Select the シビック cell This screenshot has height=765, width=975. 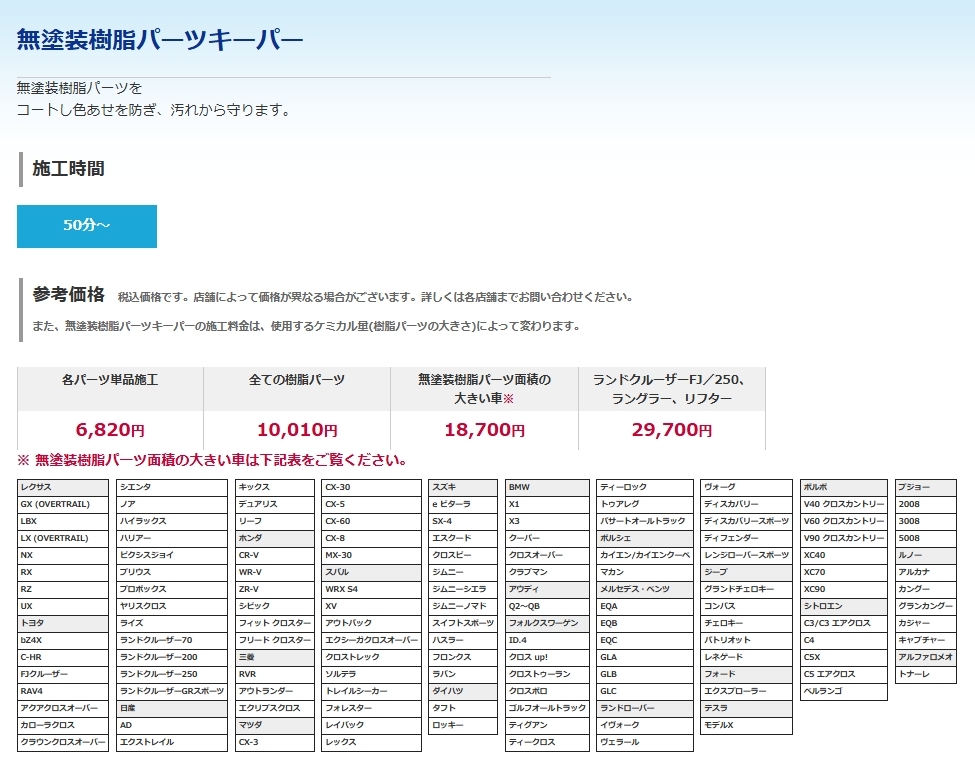[275, 606]
